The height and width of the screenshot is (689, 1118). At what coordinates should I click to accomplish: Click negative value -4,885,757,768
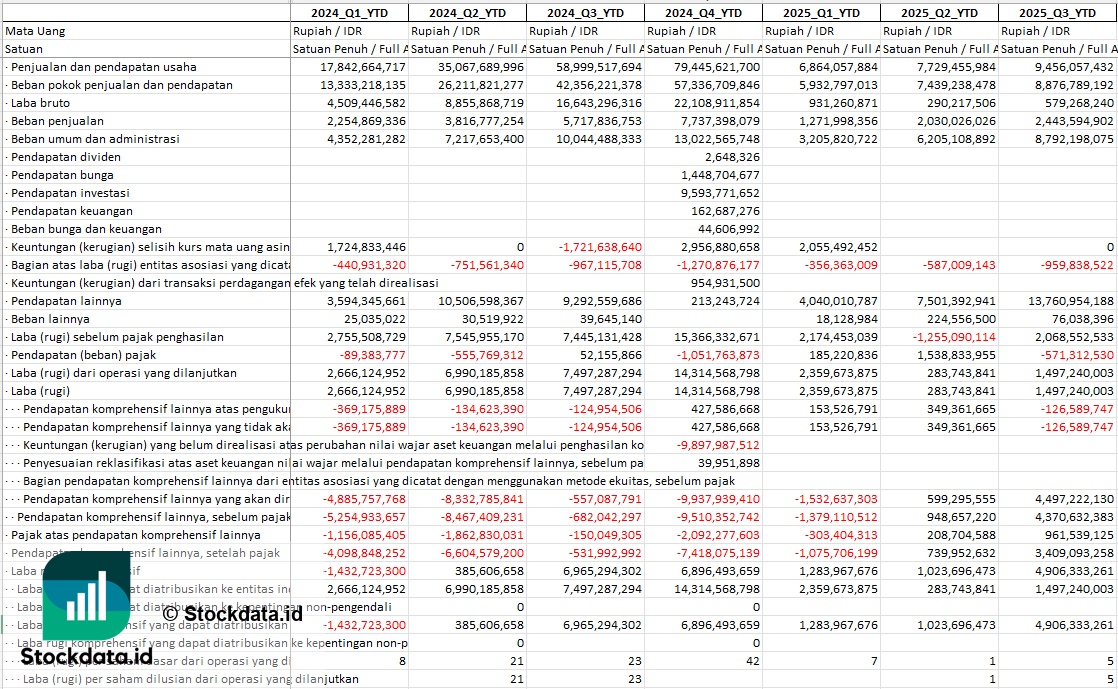364,499
